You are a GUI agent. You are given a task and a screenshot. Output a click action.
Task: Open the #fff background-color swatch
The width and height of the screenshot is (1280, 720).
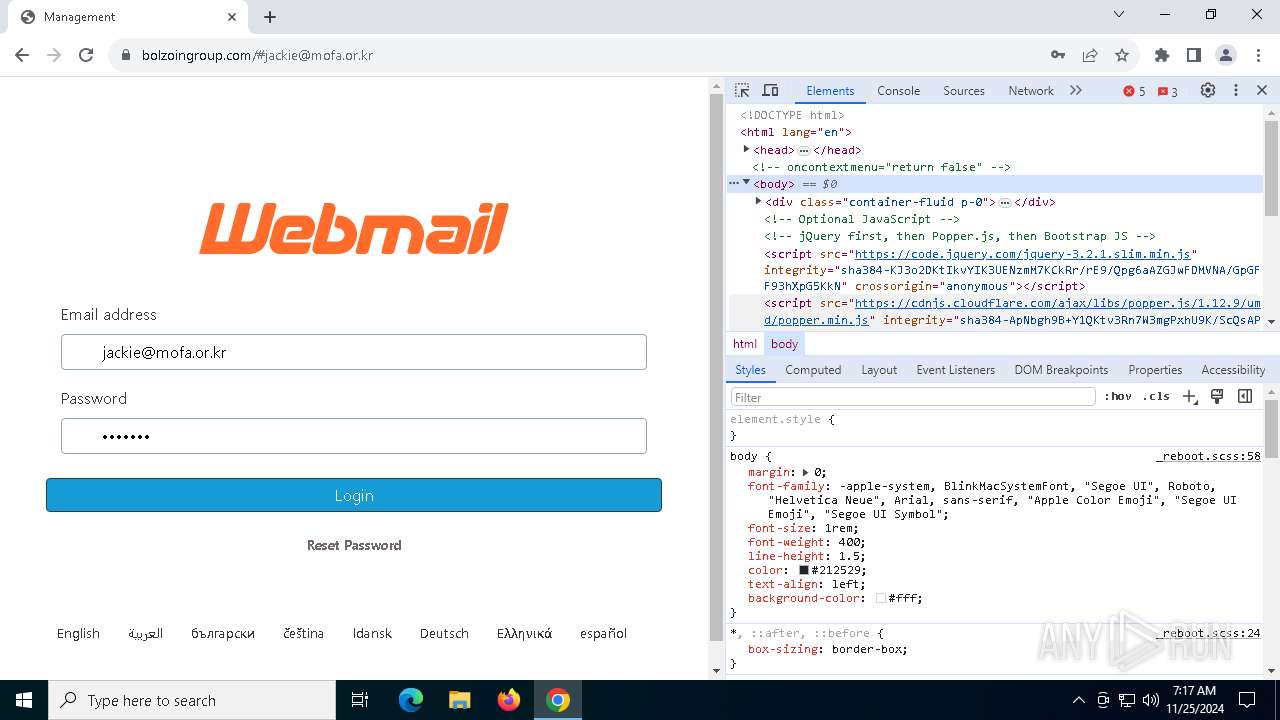tap(881, 598)
